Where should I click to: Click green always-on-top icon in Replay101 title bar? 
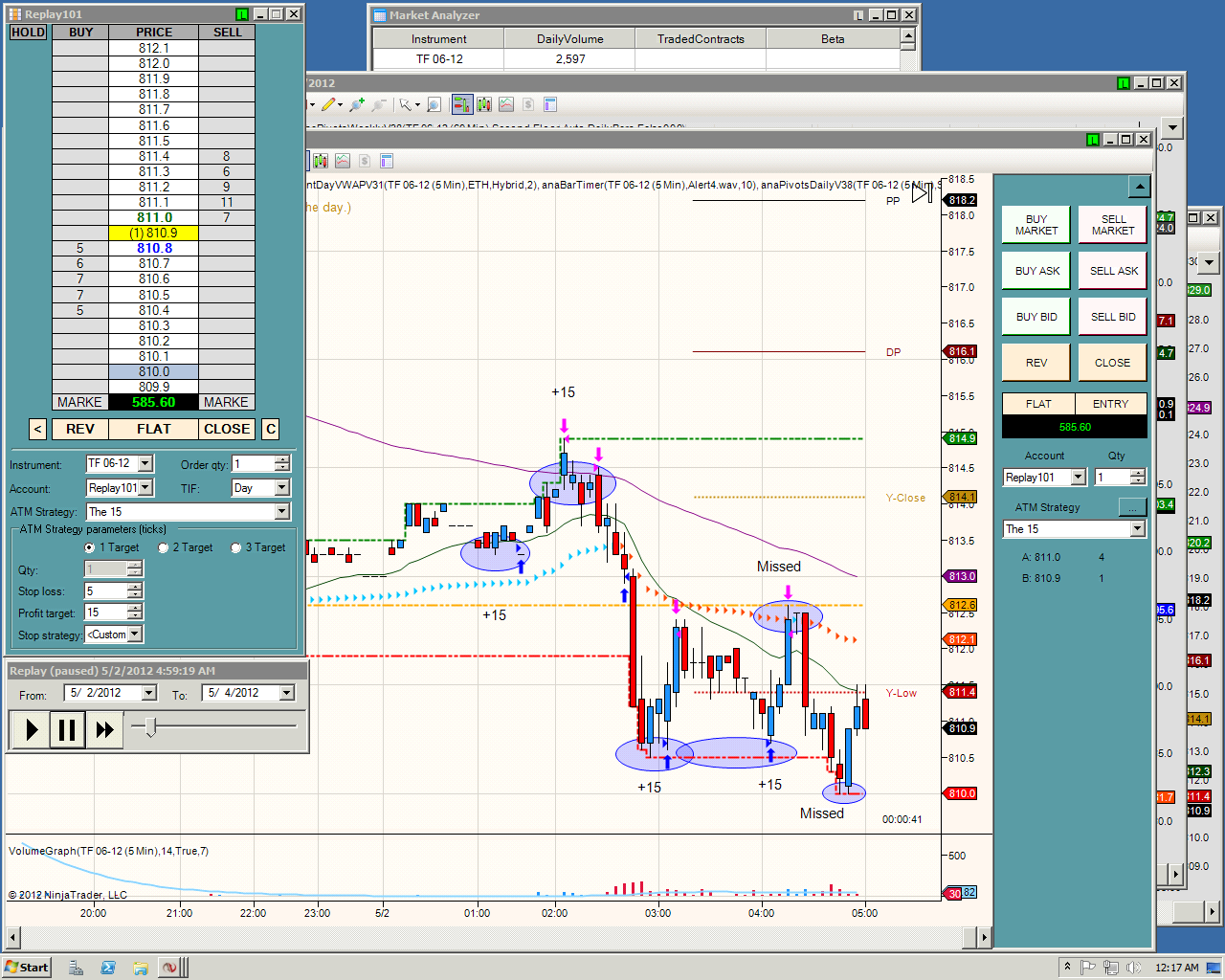pos(242,14)
